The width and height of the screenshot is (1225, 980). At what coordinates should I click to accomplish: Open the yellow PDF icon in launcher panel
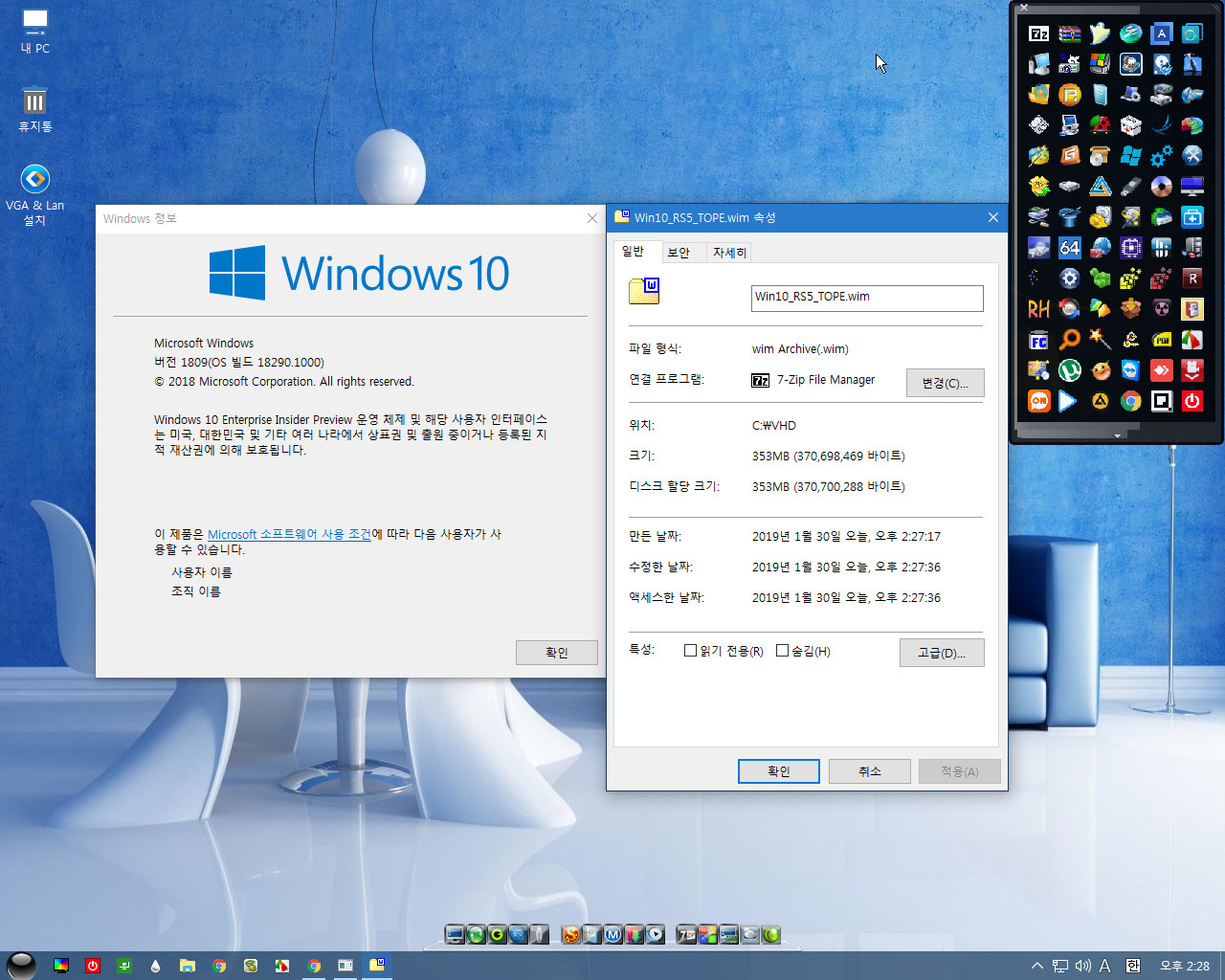point(1161,340)
